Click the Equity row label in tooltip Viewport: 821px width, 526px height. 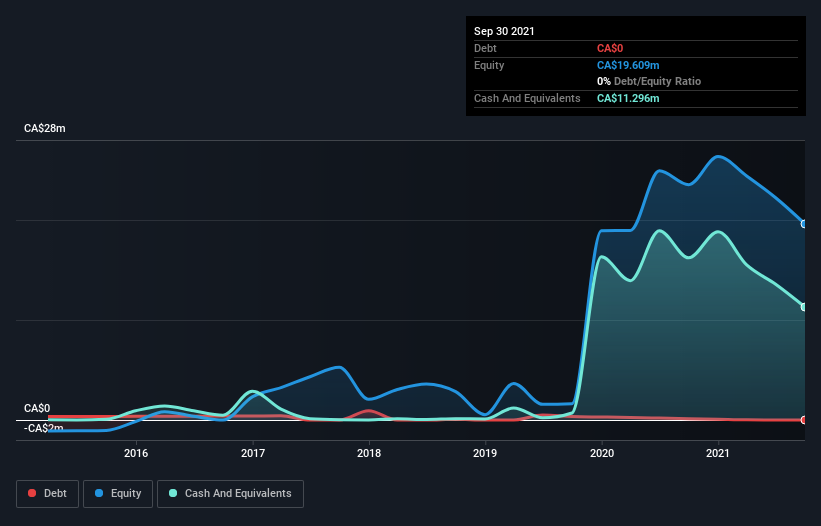point(489,65)
